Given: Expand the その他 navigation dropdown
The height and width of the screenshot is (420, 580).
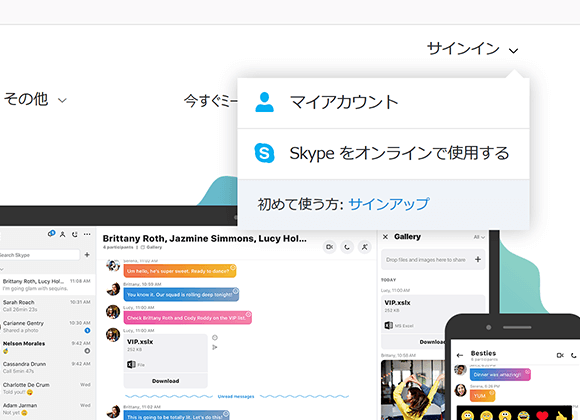Looking at the screenshot, I should [x=35, y=99].
